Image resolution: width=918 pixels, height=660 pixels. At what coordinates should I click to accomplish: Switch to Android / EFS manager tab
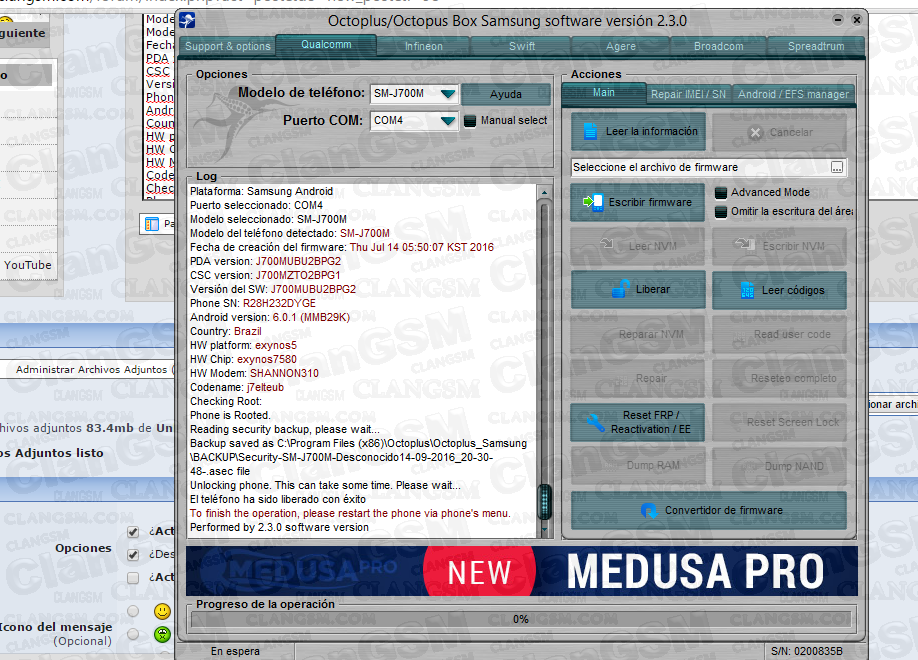tap(793, 94)
